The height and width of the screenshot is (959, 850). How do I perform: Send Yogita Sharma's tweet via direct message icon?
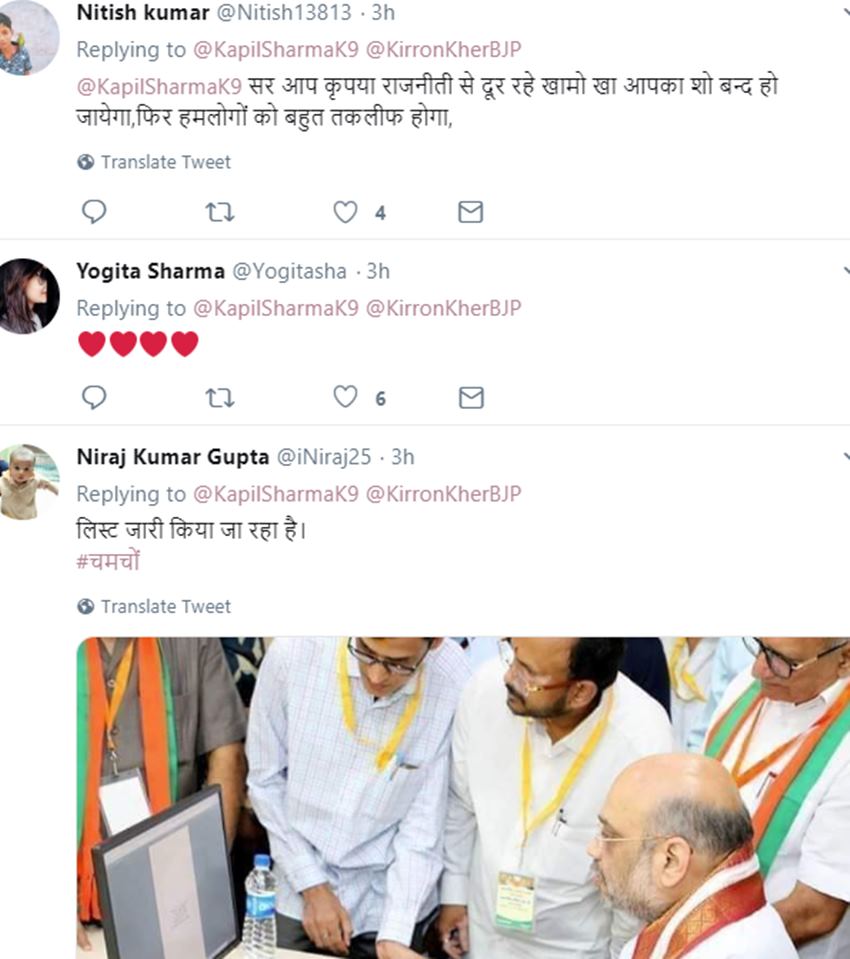point(470,398)
